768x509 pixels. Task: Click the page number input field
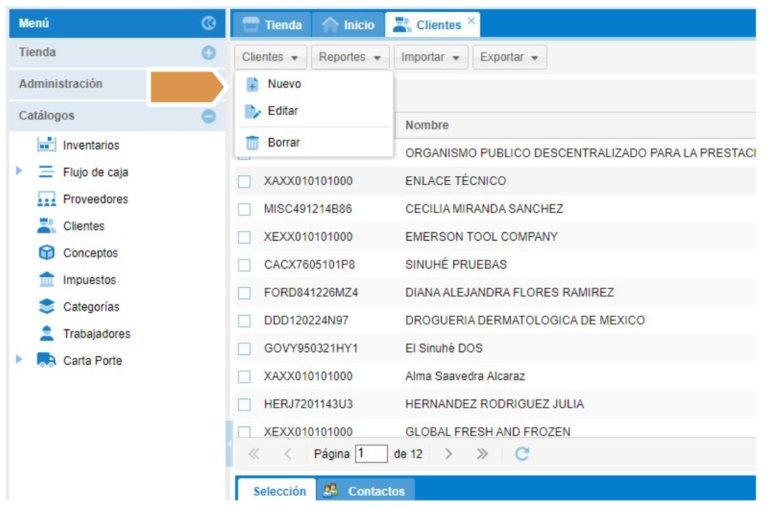point(371,454)
